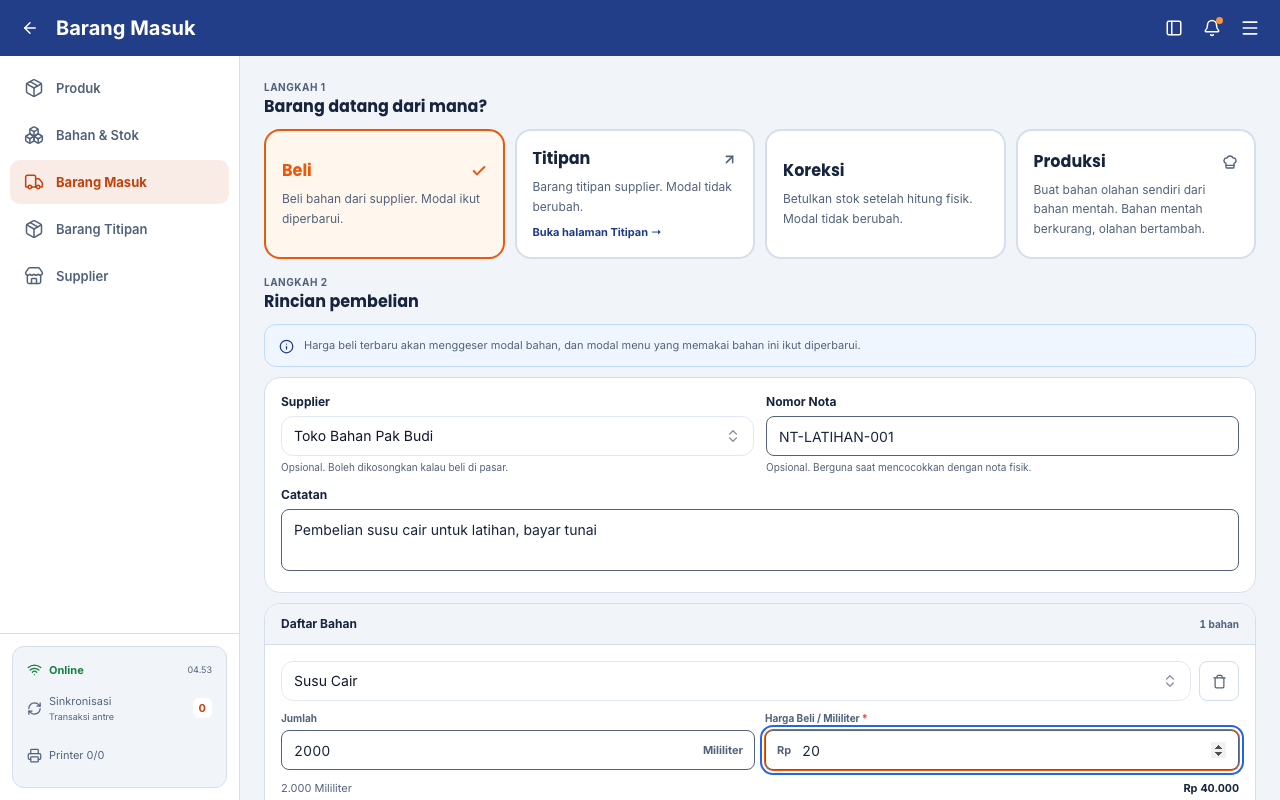Focus the Catatan text area
The image size is (1280, 800).
[x=760, y=540]
